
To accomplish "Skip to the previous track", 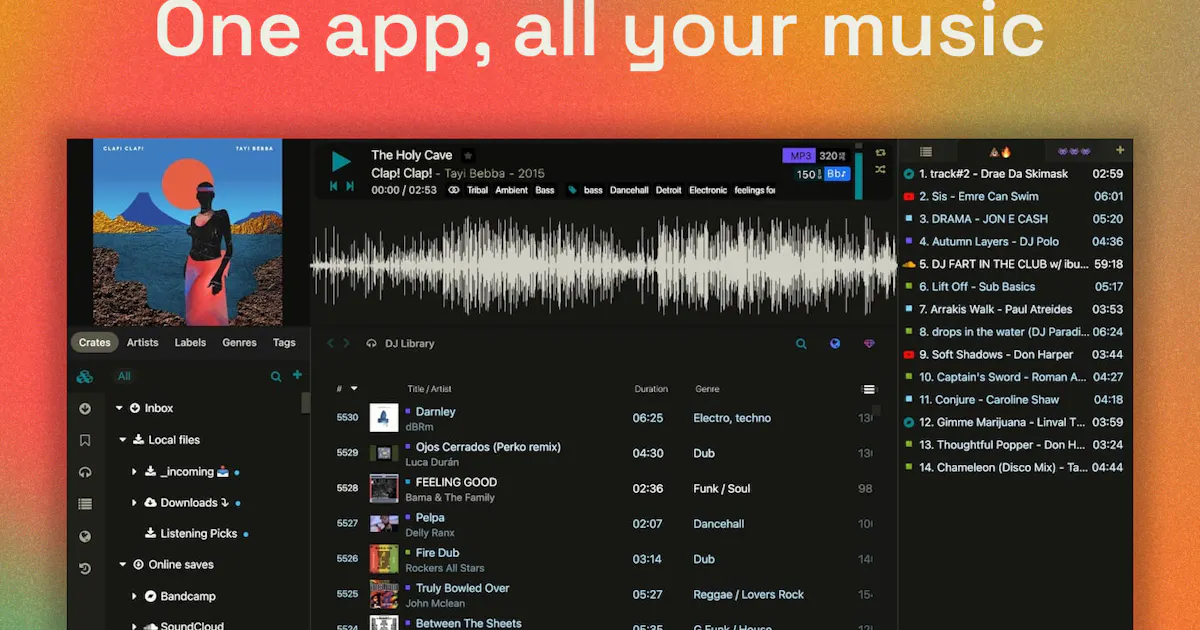I will pos(334,186).
